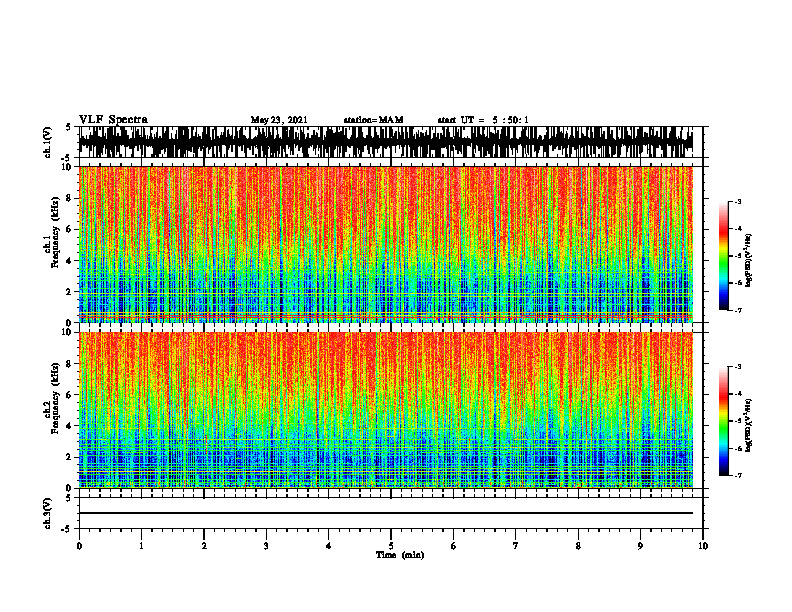
Task: Click the "-7" tick on upper color bar
Action: pyautogui.click(x=738, y=311)
